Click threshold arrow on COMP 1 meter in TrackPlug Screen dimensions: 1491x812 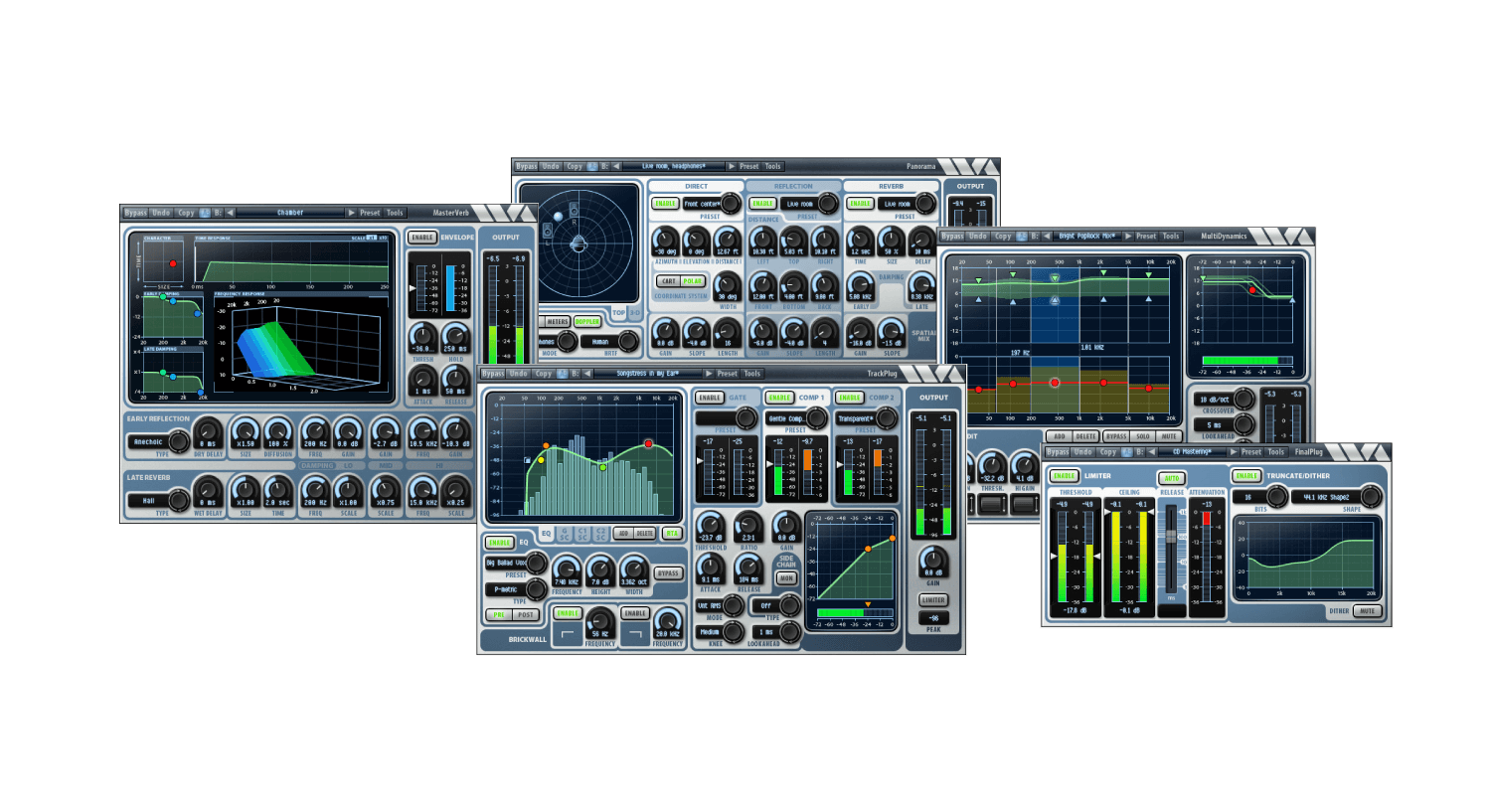pyautogui.click(x=769, y=464)
